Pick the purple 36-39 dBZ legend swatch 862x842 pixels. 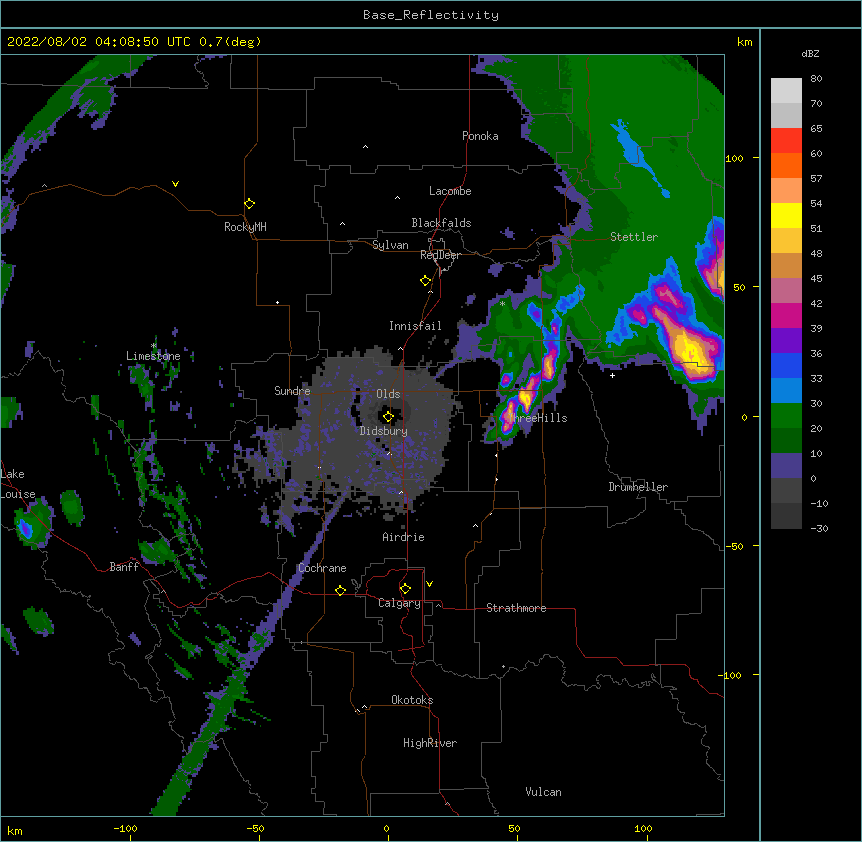(x=786, y=341)
